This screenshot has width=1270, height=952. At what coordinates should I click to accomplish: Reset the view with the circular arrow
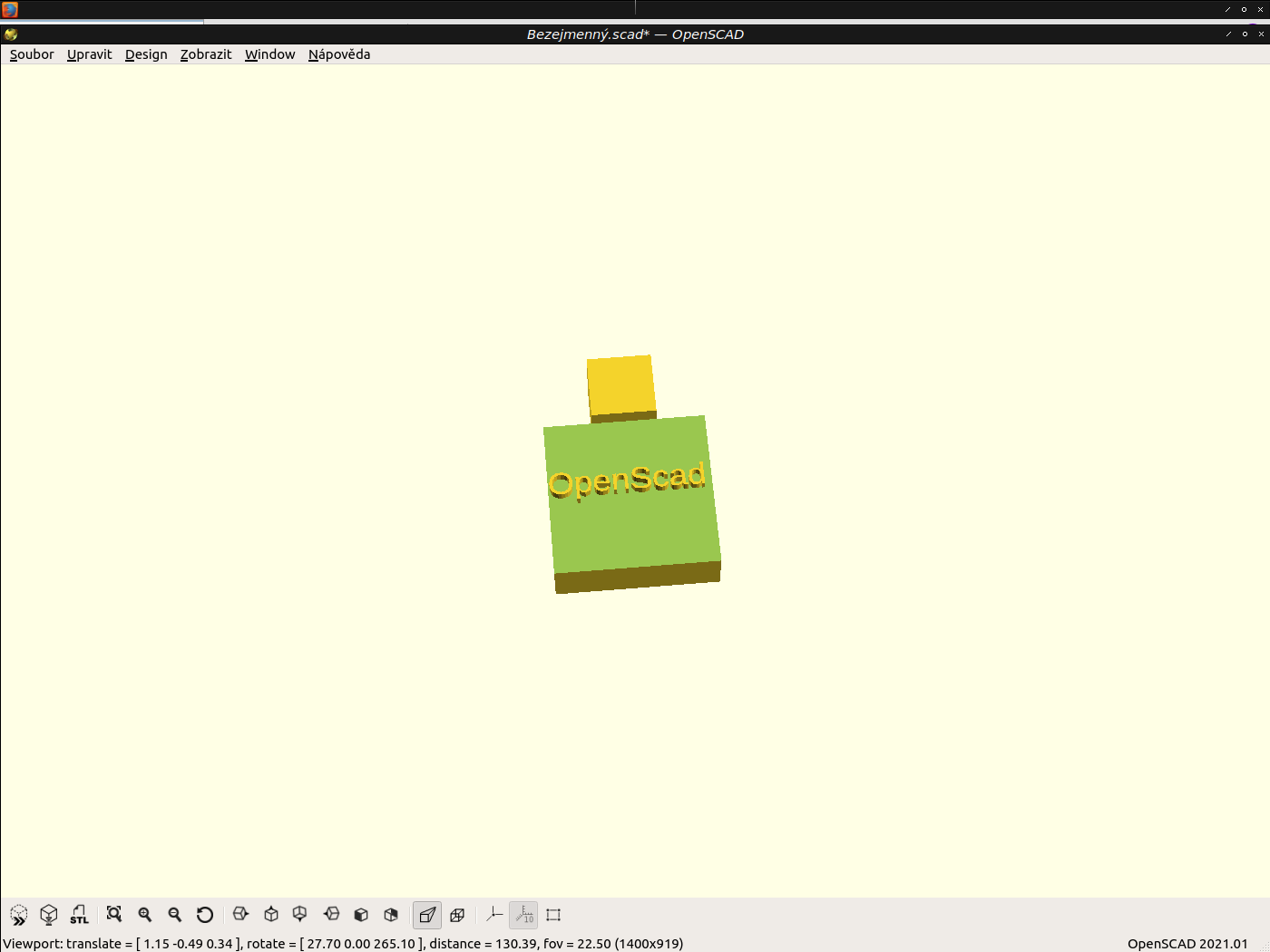coord(205,915)
